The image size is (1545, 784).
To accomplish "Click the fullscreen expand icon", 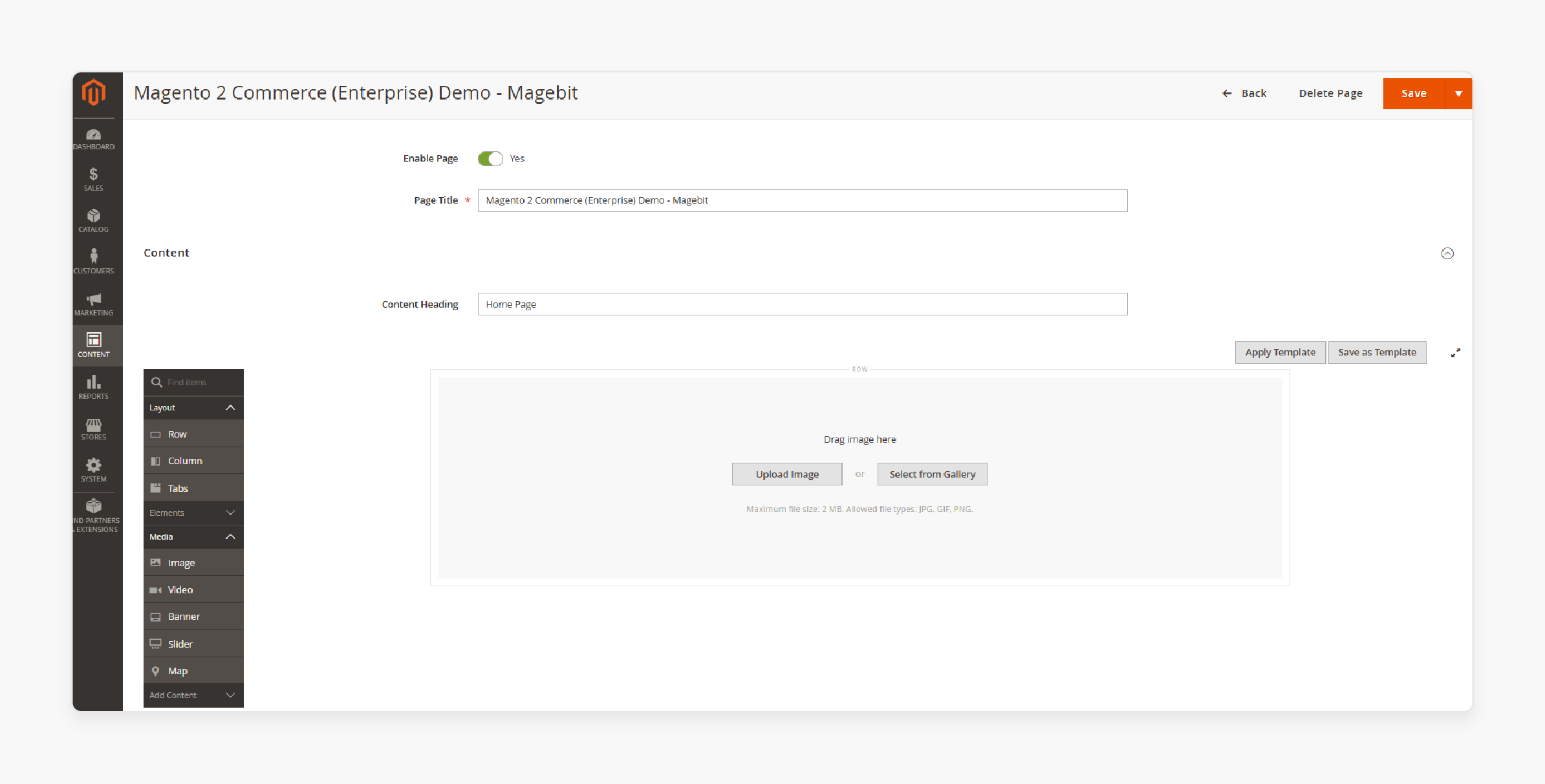I will (1455, 352).
